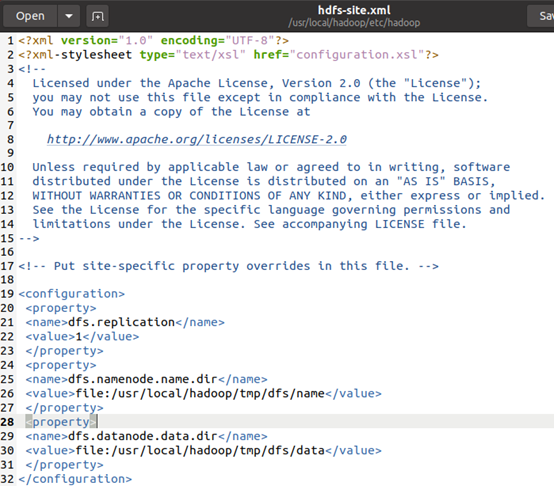Image resolution: width=554 pixels, height=486 pixels.
Task: Click the </property> tag on line 27
Action: pos(64,408)
